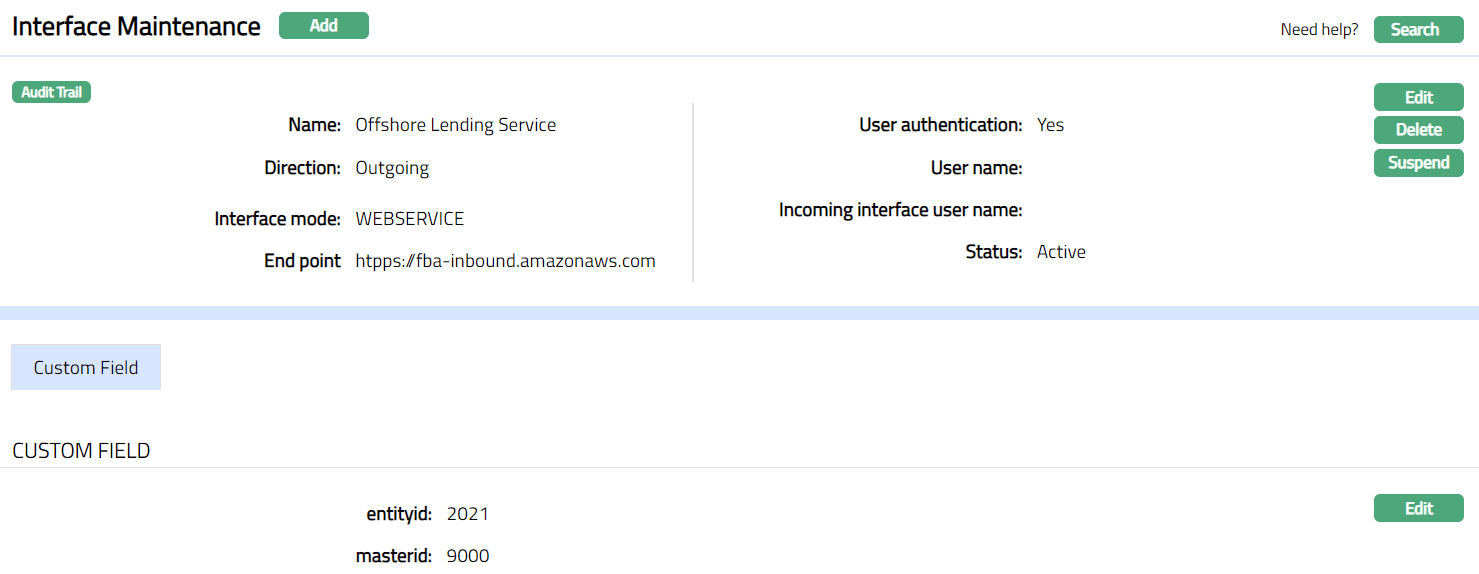This screenshot has width=1479, height=574.
Task: Open the Audit Trail
Action: pos(51,93)
